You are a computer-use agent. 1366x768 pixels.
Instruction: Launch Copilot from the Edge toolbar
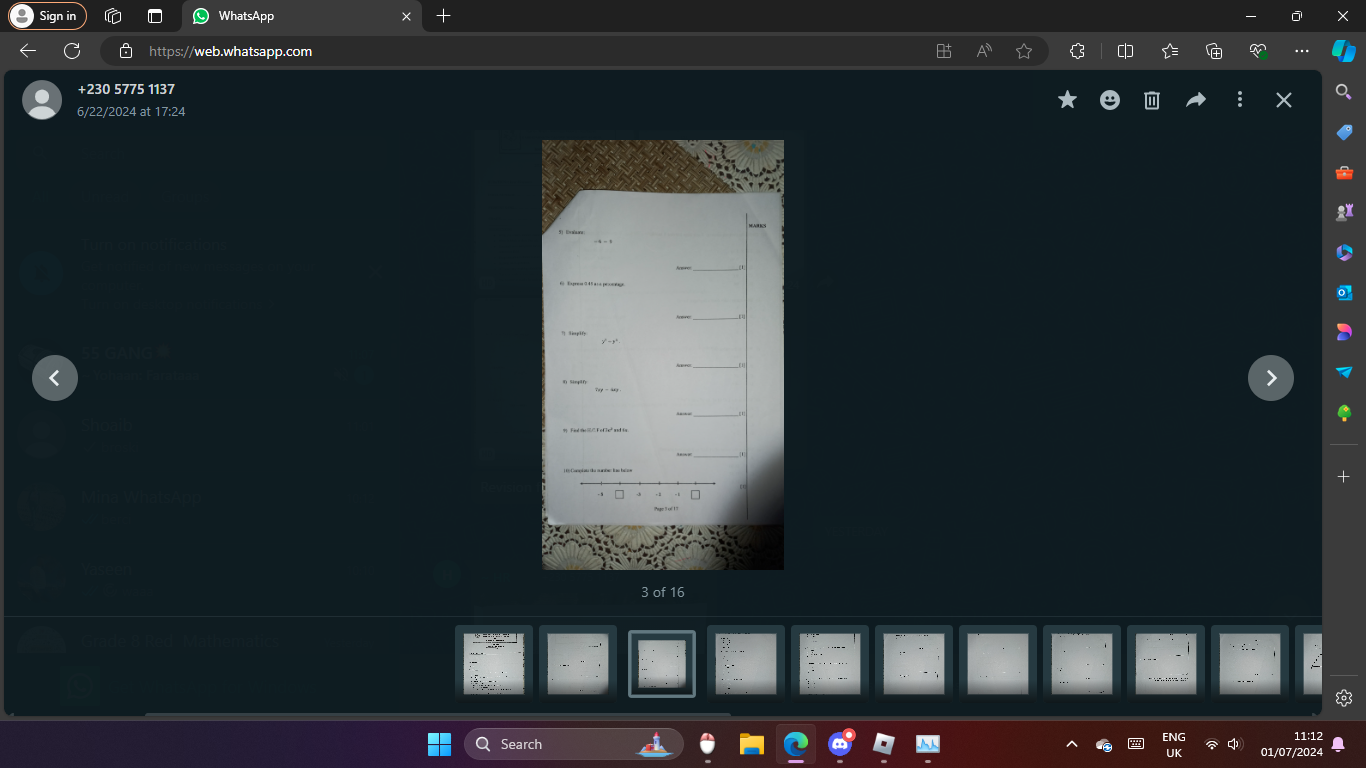1344,51
